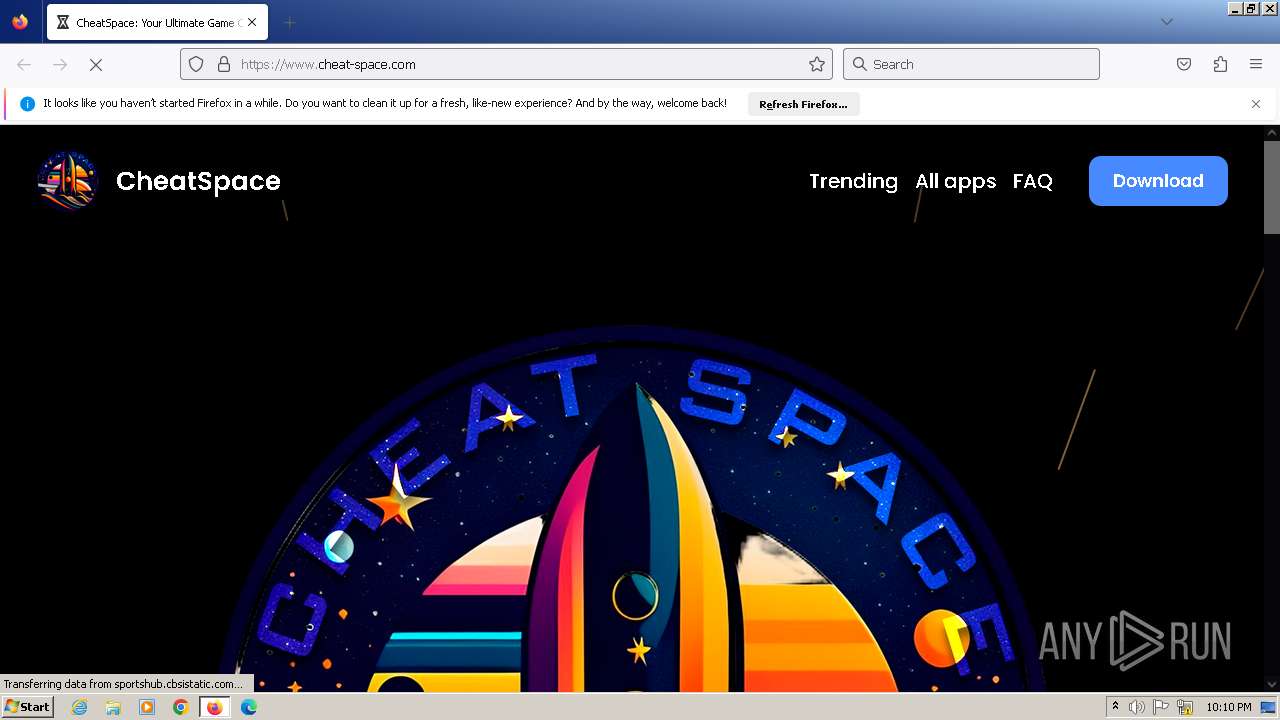Close the CheatSpace tab
This screenshot has height=720, width=1280.
[x=251, y=22]
